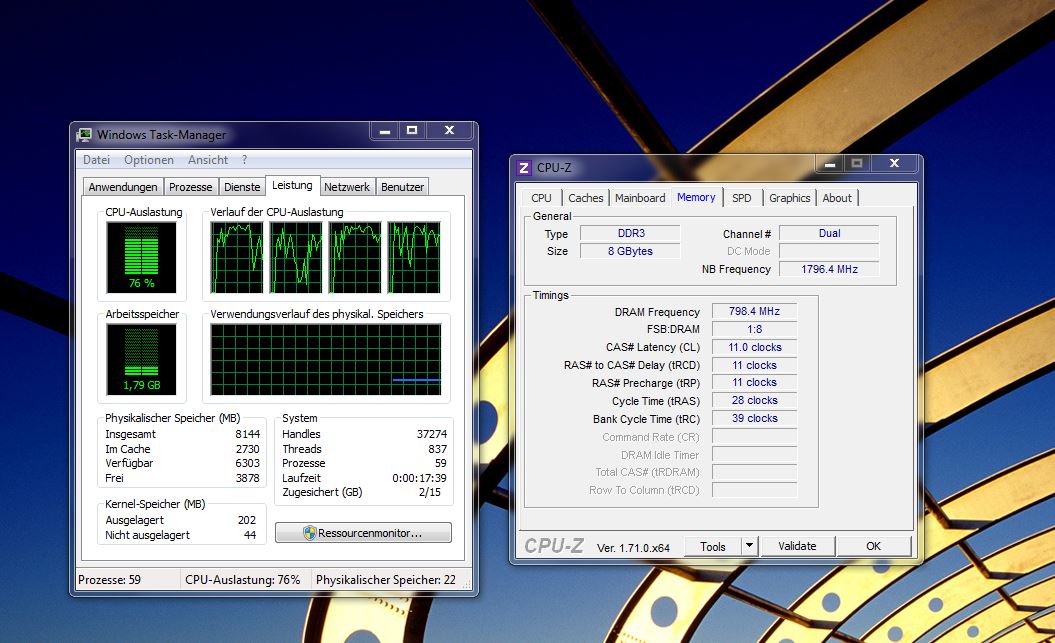The height and width of the screenshot is (643, 1055).
Task: Click the NB Frequency 1796.4 MHz value
Action: [x=829, y=269]
